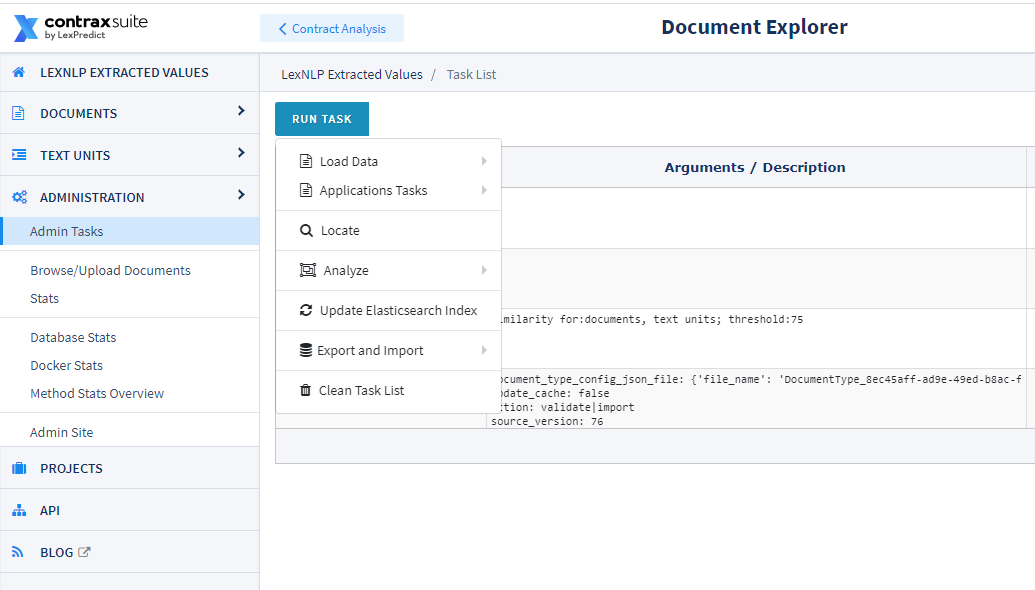Click the Applications Tasks document icon
The image size is (1035, 590).
[x=306, y=190]
